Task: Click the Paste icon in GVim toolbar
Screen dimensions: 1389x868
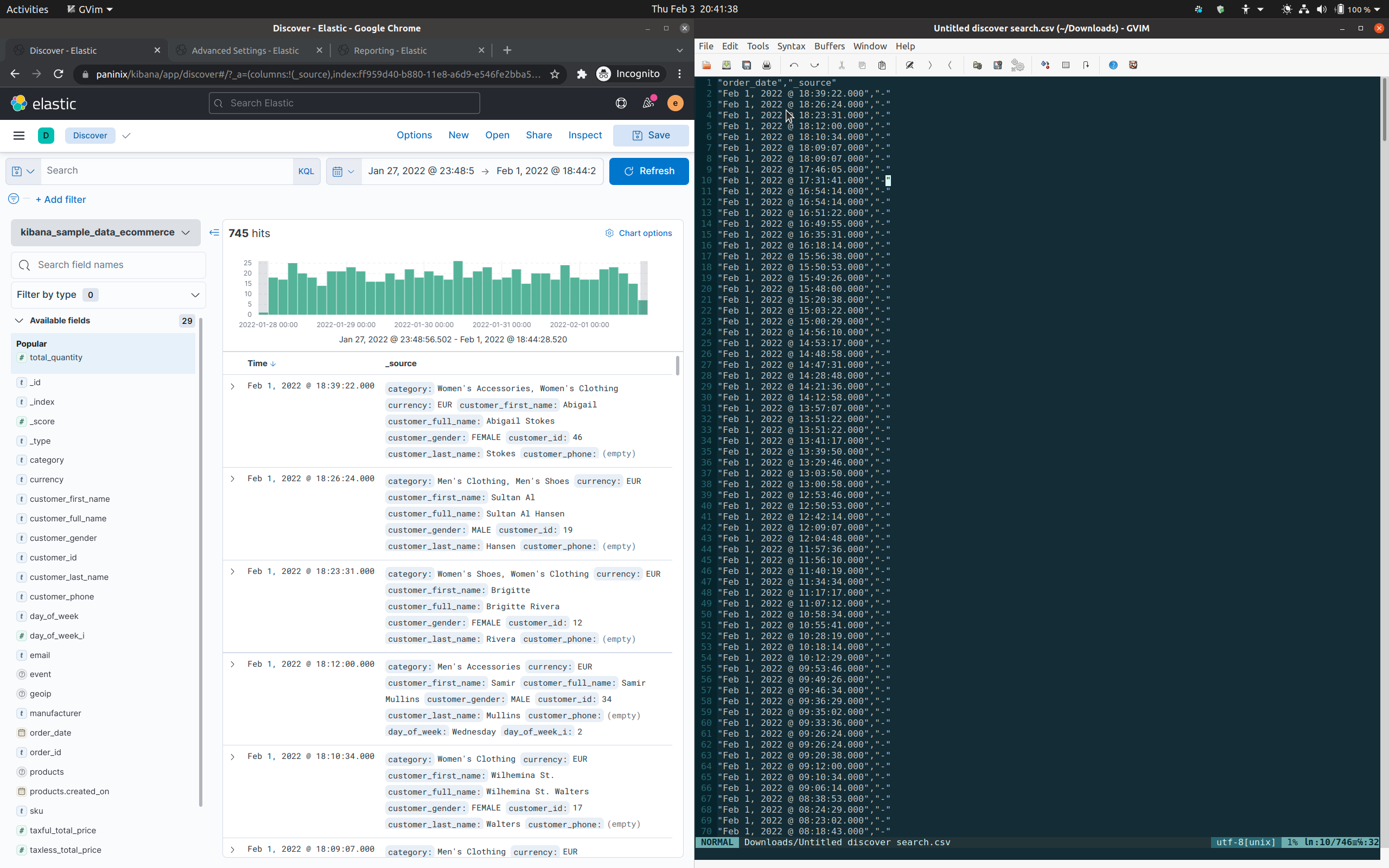Action: 882,65
